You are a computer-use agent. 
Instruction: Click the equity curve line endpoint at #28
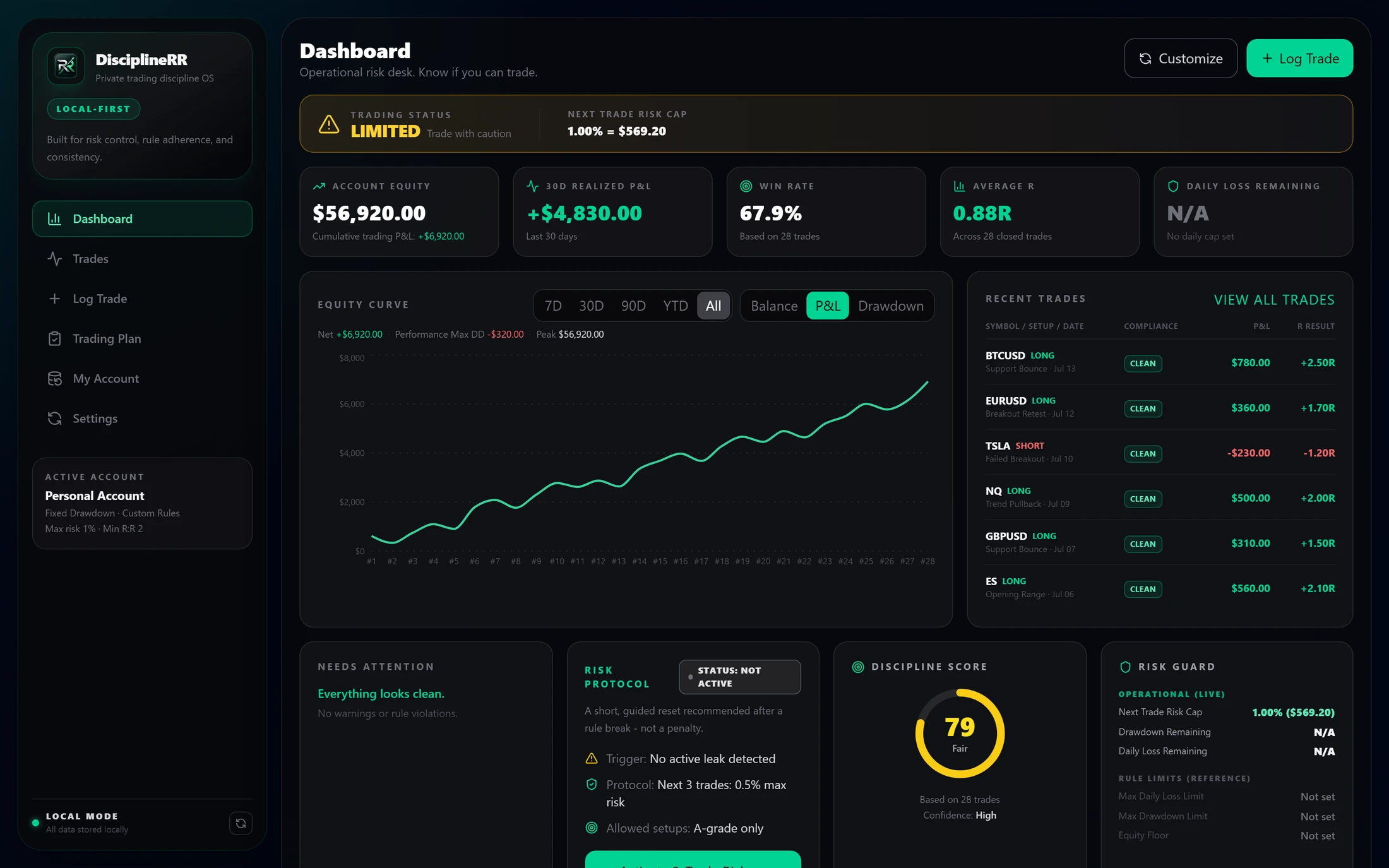[x=927, y=382]
